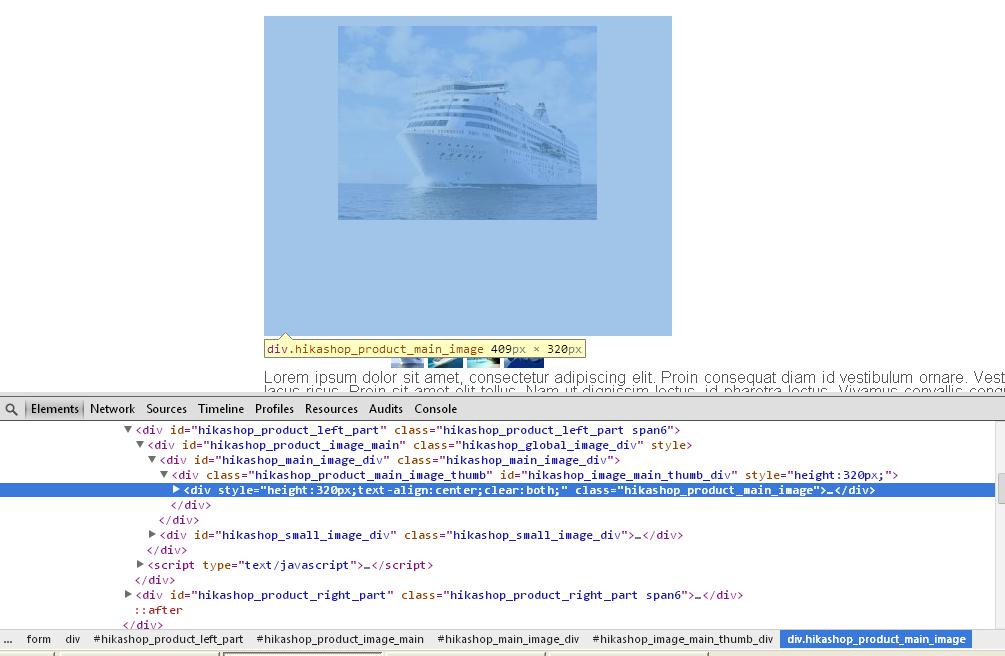The height and width of the screenshot is (656, 1005).
Task: Collapse the hikashop_main_image_div node
Action: pos(152,459)
